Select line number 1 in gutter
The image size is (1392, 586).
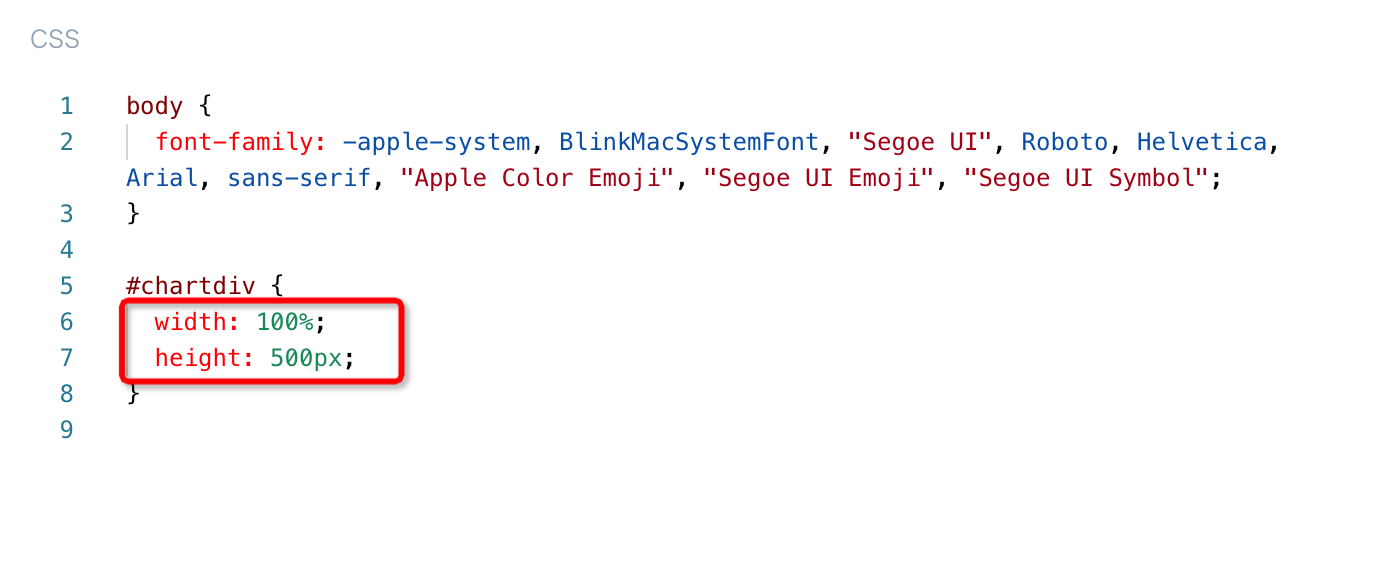pos(66,106)
